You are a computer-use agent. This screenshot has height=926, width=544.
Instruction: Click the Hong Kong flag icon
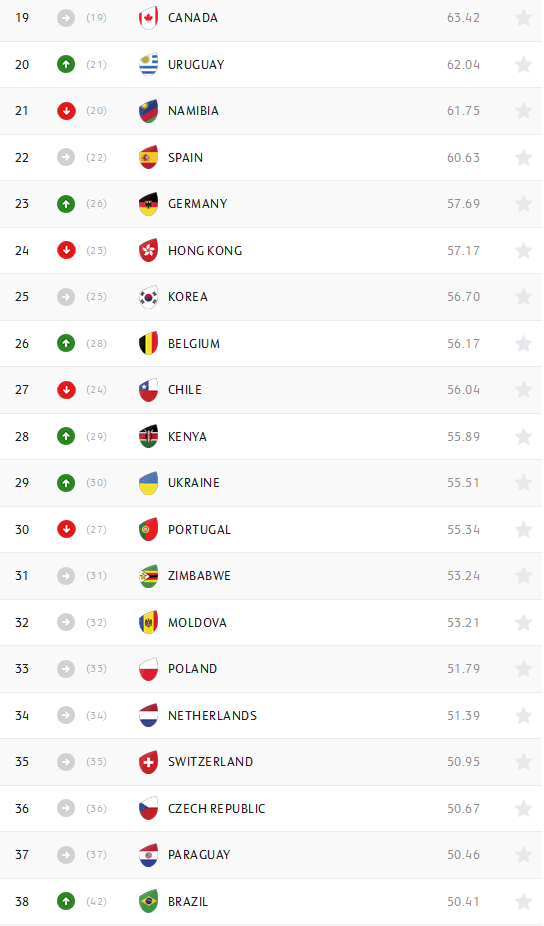(148, 250)
